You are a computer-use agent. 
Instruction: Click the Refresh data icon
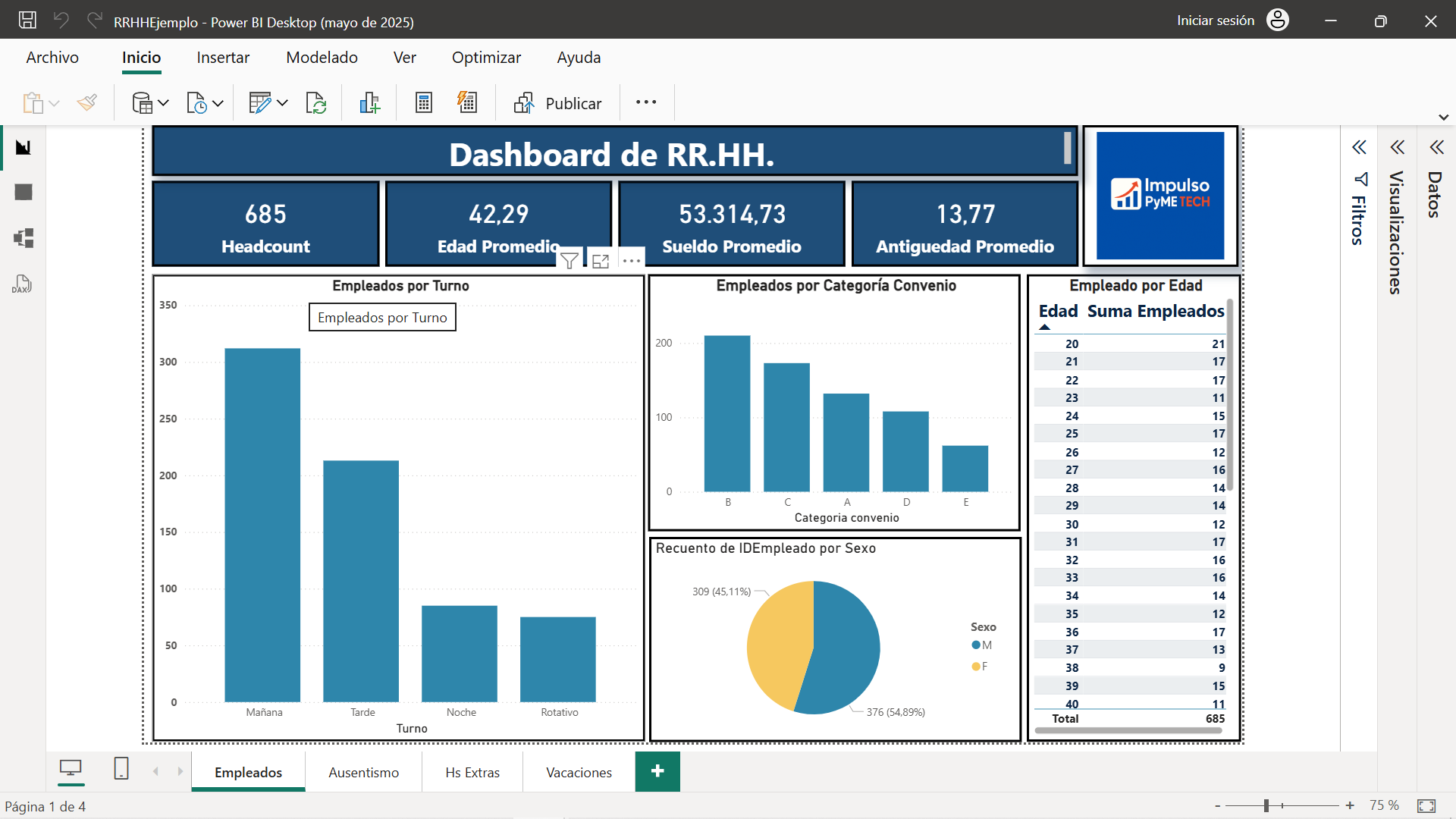pyautogui.click(x=316, y=102)
